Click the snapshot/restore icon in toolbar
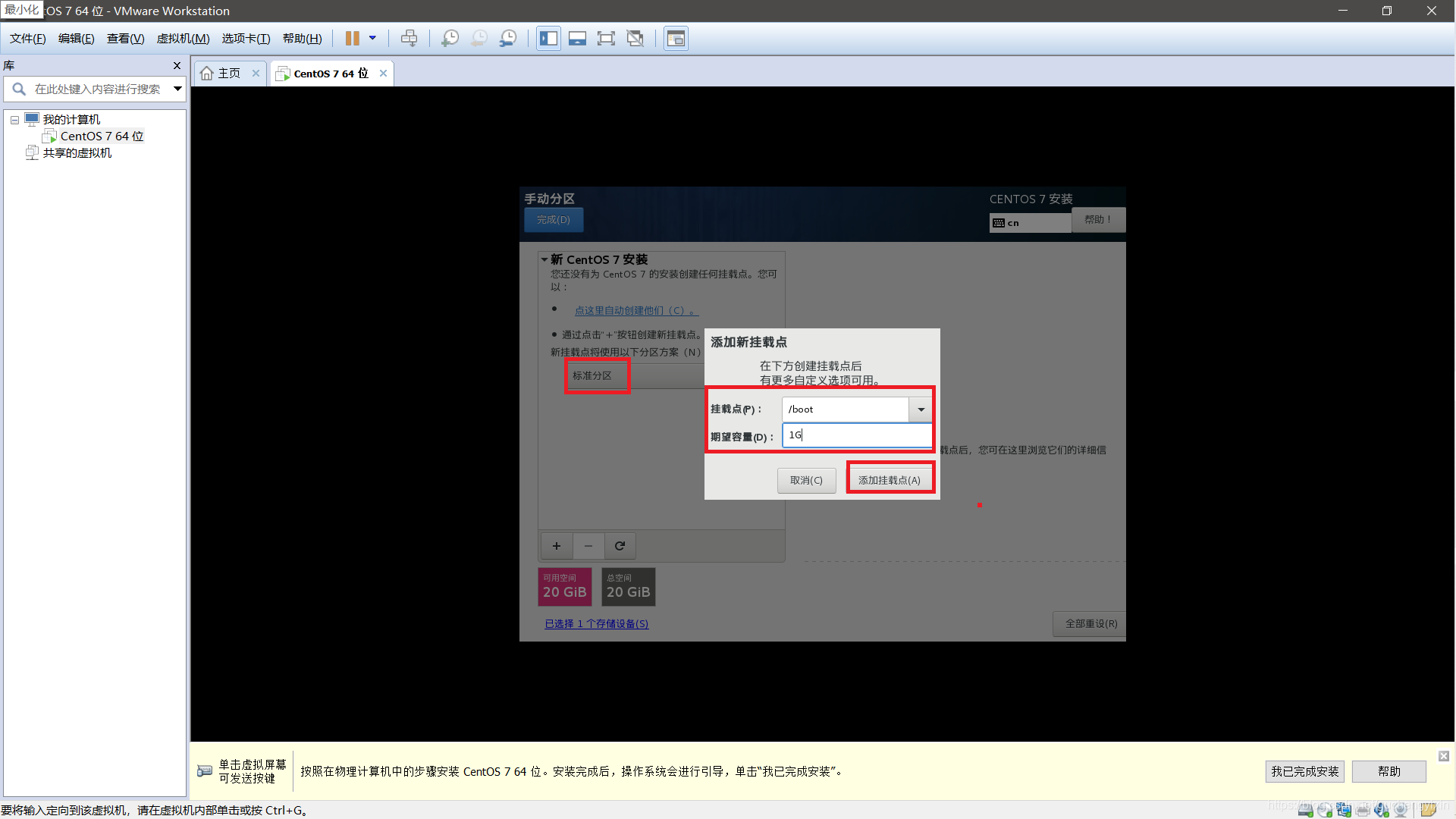Image resolution: width=1456 pixels, height=819 pixels. pyautogui.click(x=479, y=38)
